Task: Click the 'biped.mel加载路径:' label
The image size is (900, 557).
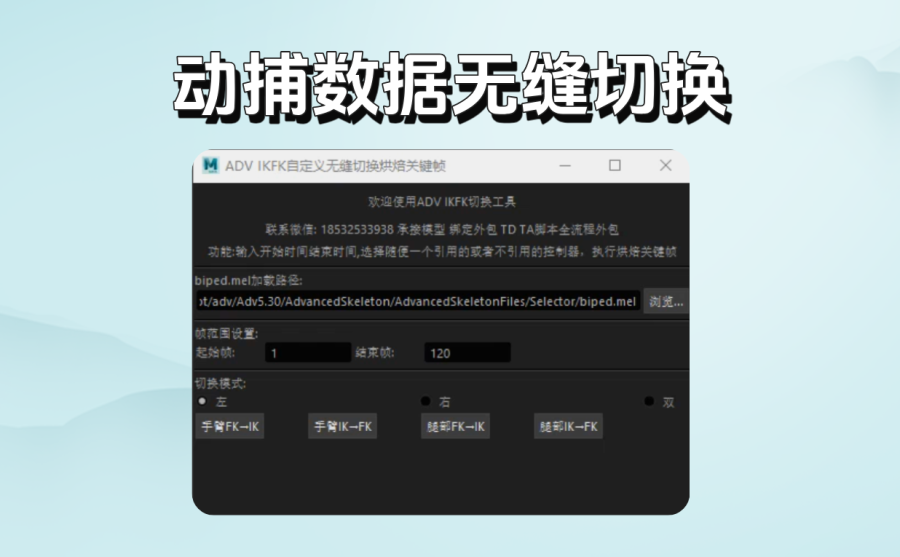Action: pyautogui.click(x=249, y=281)
